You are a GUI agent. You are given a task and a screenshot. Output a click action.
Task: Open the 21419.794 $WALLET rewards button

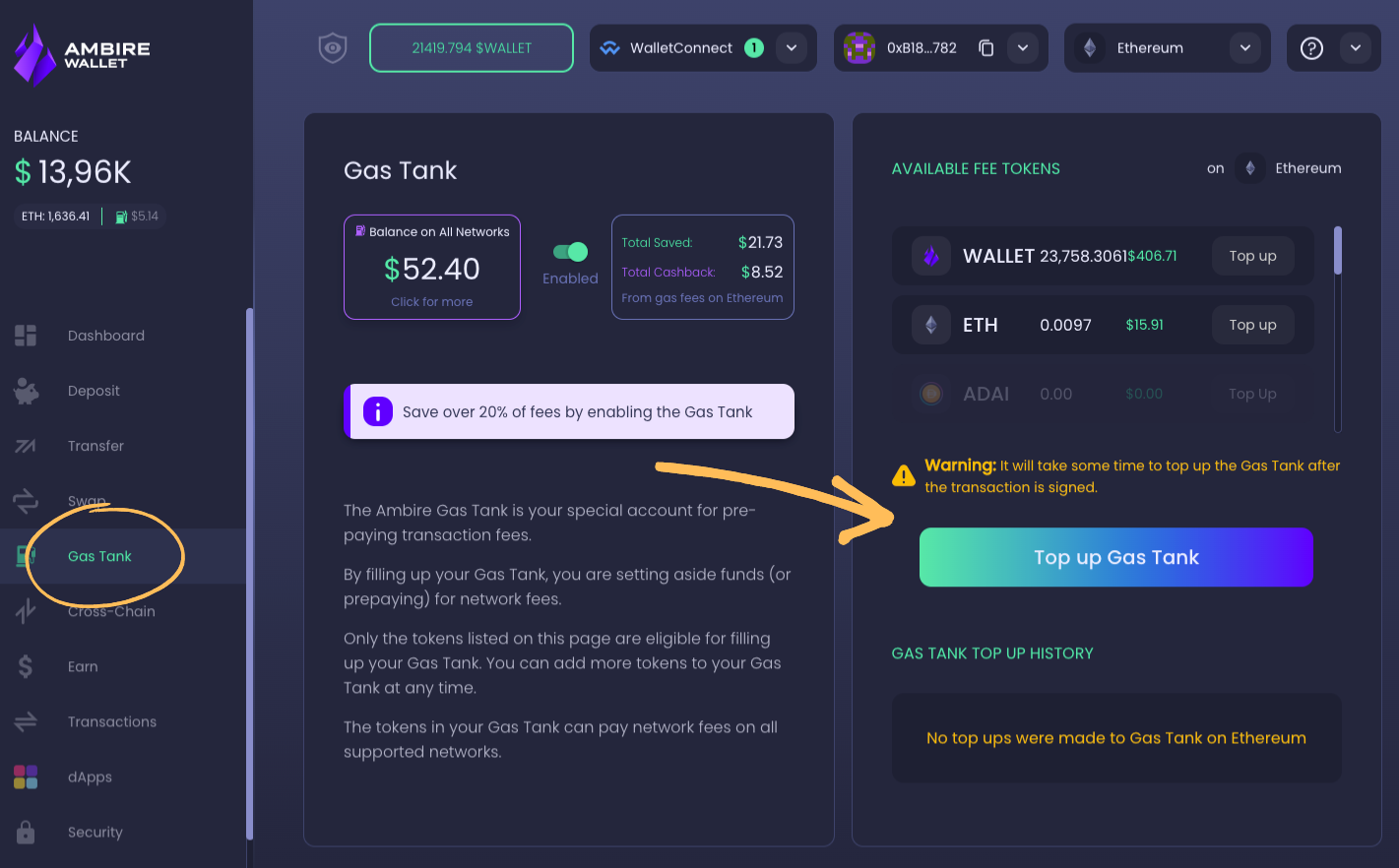click(472, 48)
